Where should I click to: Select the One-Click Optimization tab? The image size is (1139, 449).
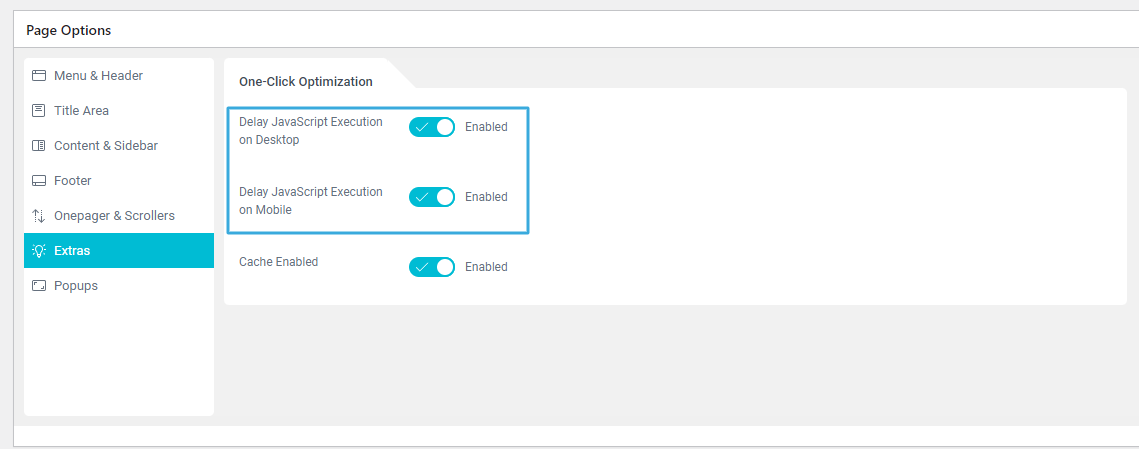[306, 82]
